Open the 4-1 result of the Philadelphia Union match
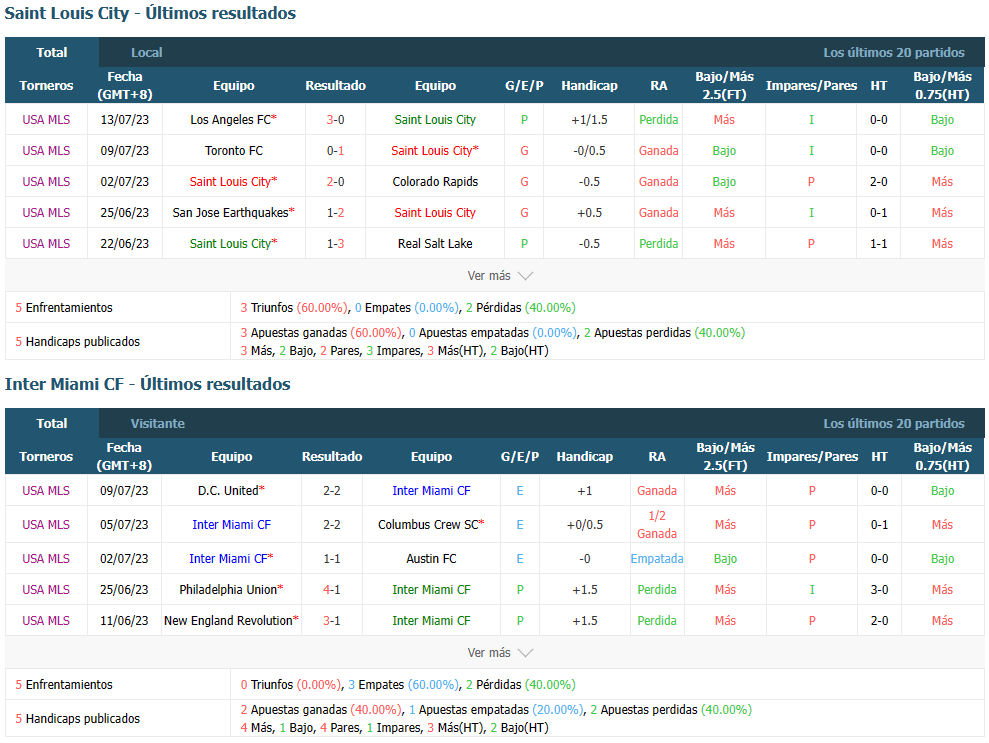989x743 pixels. [332, 589]
